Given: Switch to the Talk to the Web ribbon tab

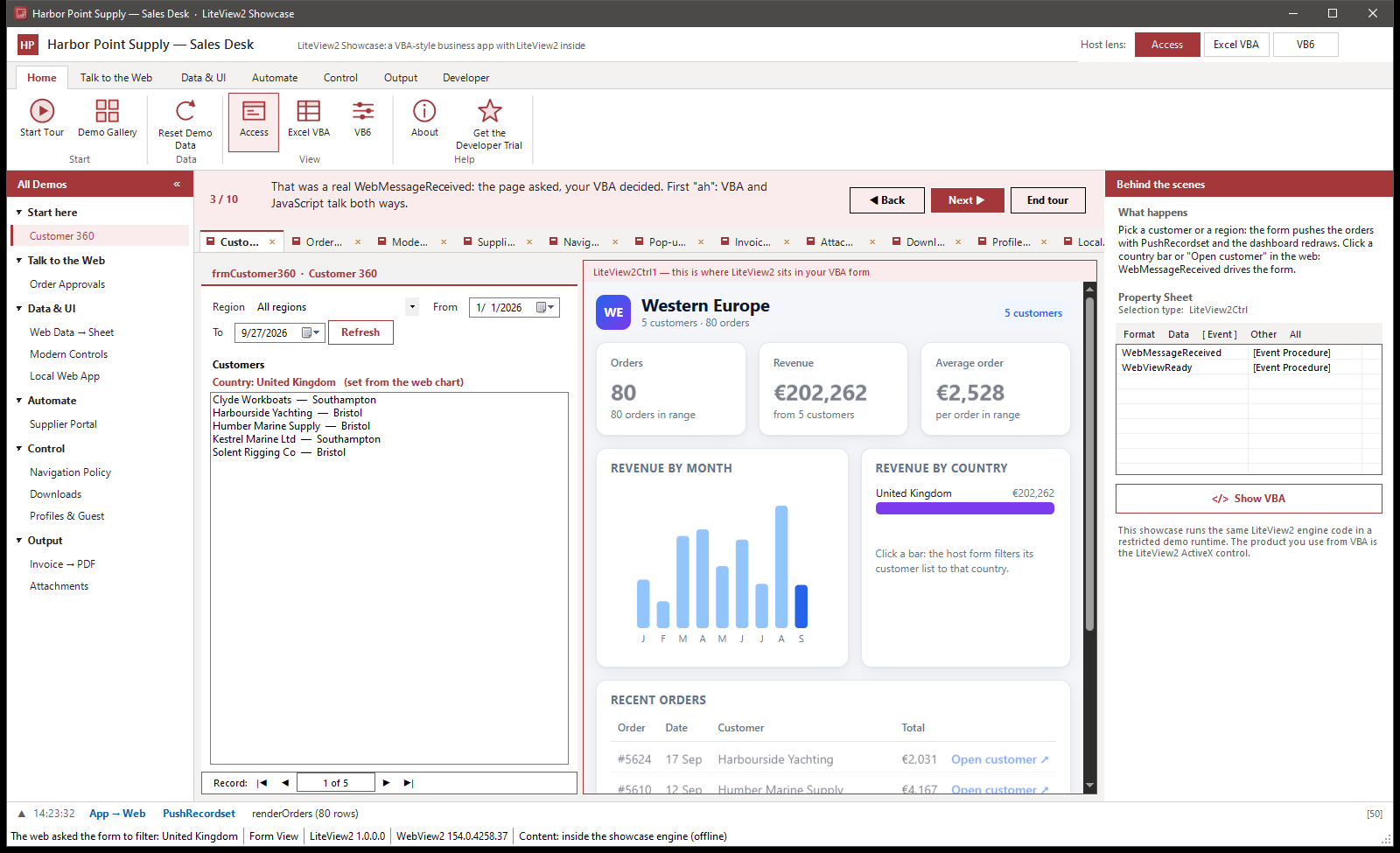Looking at the screenshot, I should (116, 78).
